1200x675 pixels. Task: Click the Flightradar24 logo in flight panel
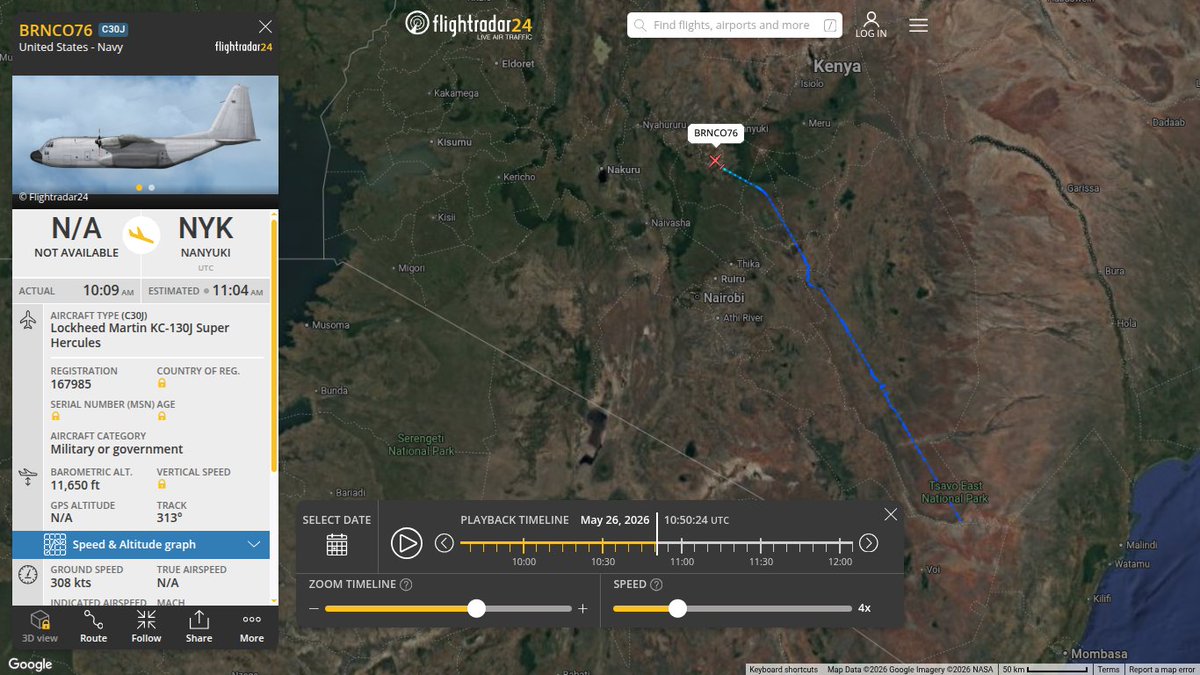[x=244, y=46]
